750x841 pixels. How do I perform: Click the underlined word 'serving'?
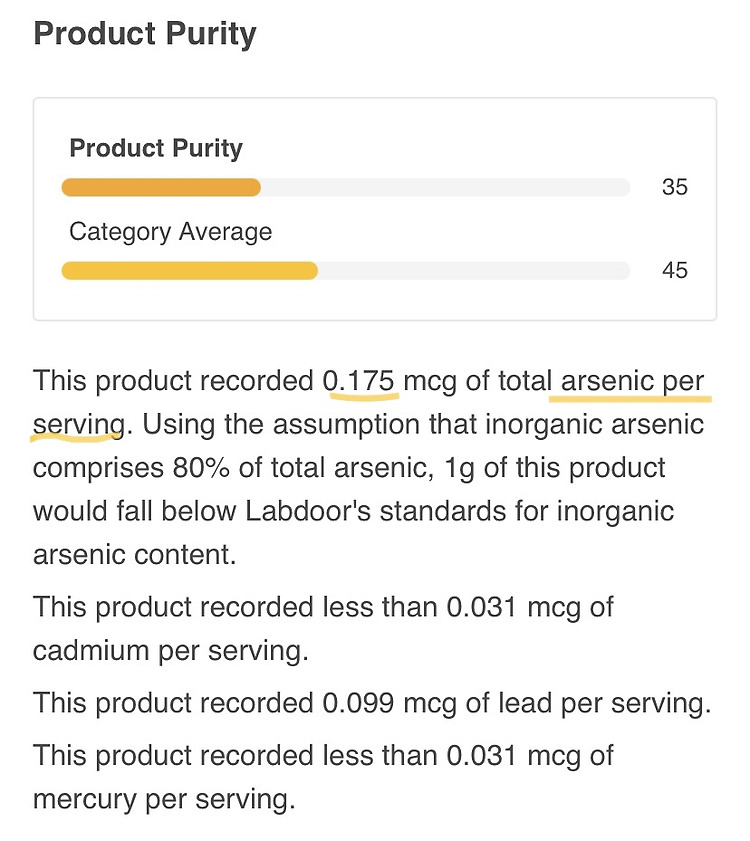79,425
